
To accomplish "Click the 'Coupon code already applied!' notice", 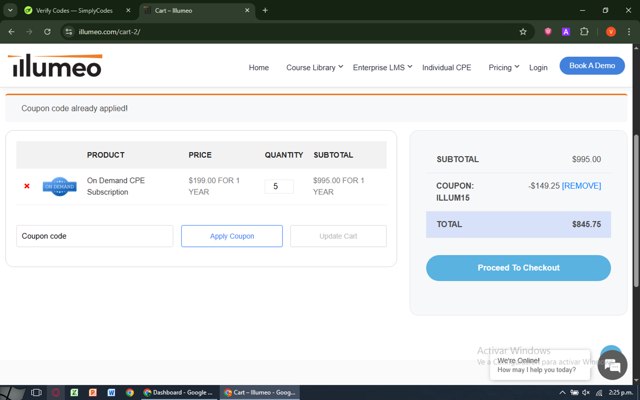I will click(74, 109).
